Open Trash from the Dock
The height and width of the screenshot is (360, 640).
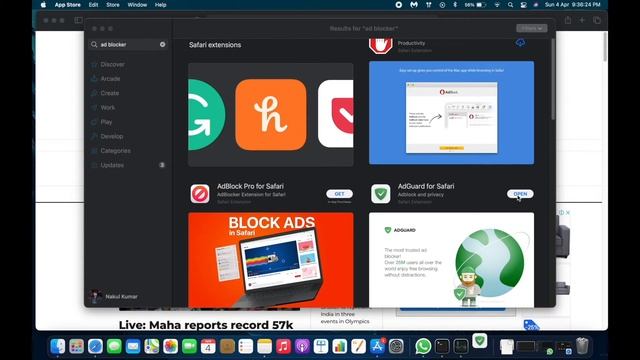(x=582, y=346)
